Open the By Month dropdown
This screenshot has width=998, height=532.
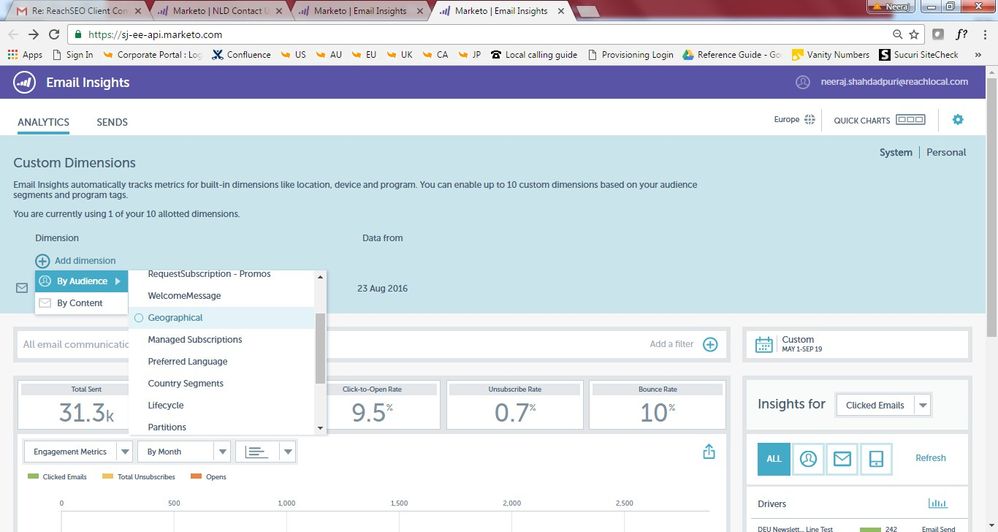click(x=222, y=452)
